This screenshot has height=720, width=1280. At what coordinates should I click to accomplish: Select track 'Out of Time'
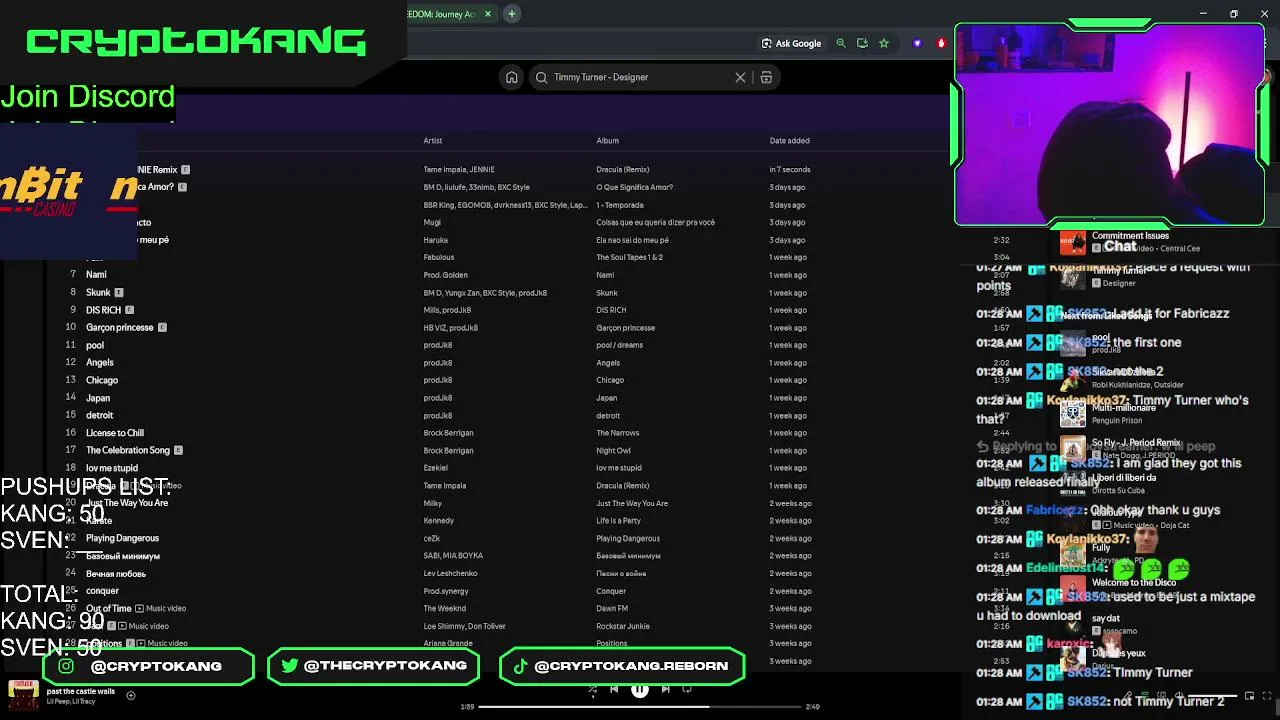[x=109, y=608]
